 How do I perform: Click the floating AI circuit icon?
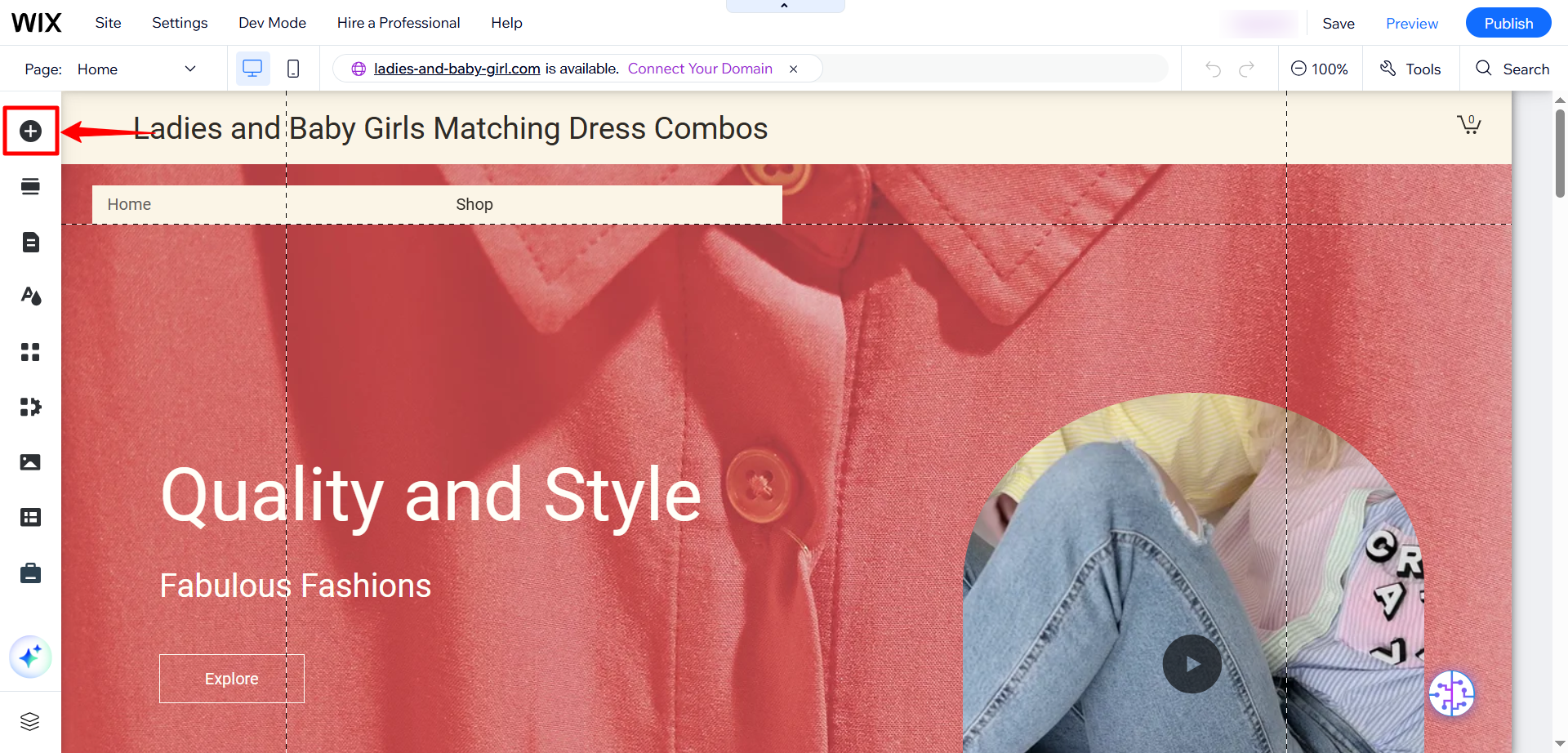point(1452,694)
